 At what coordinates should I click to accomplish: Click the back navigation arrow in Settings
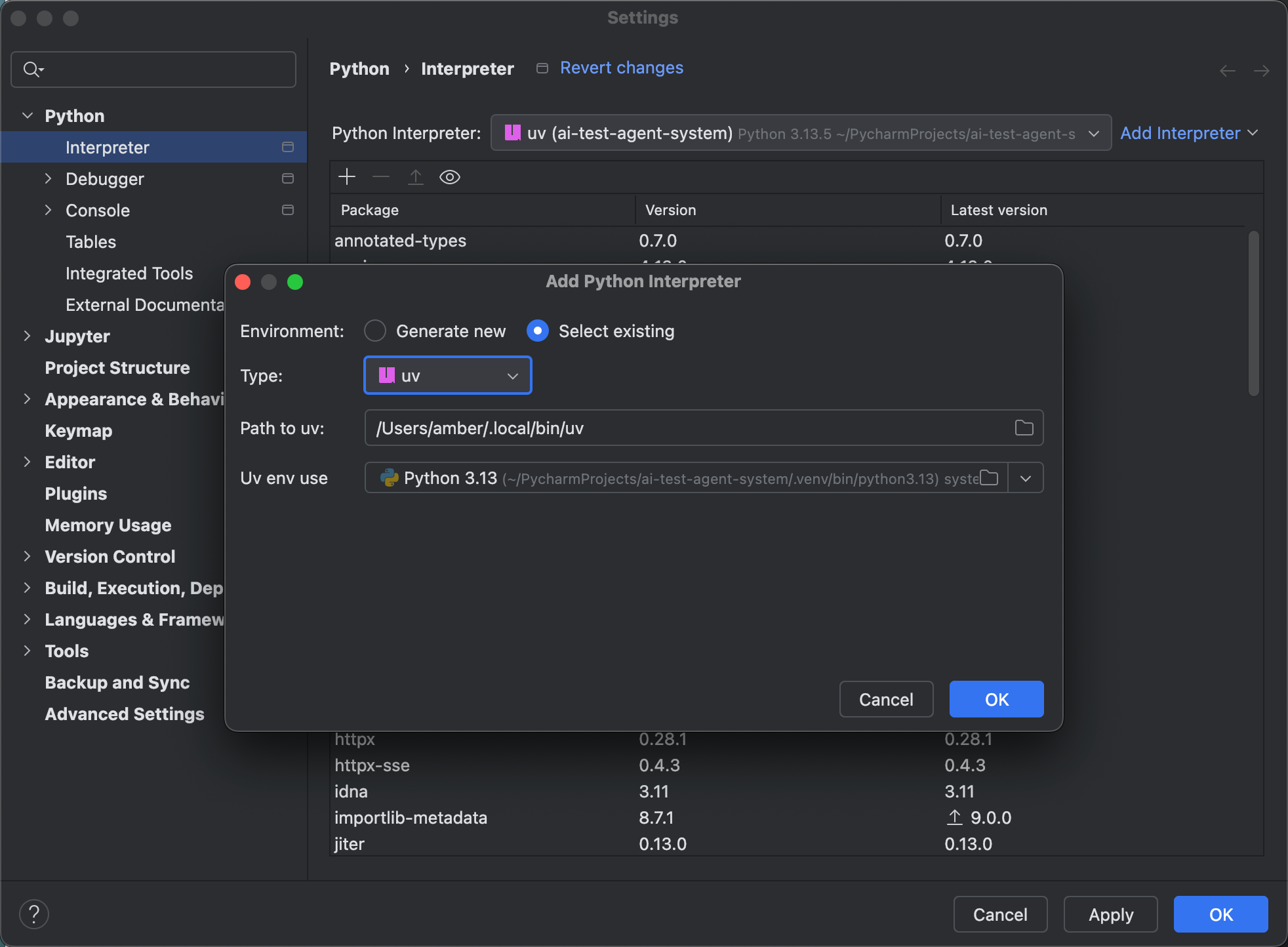coord(1228,70)
